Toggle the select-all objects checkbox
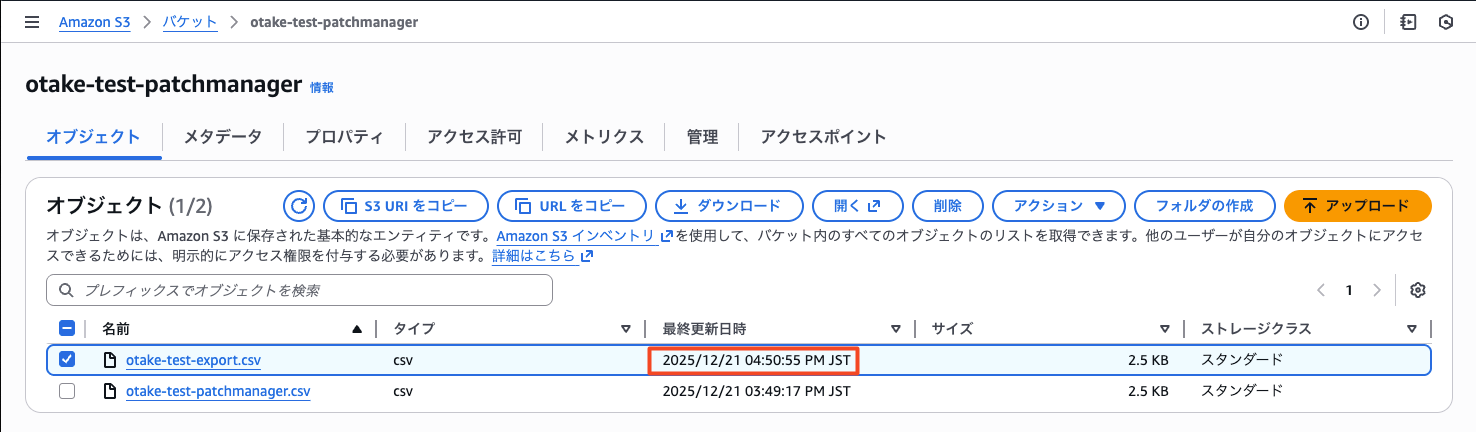This screenshot has width=1476, height=432. pyautogui.click(x=67, y=328)
